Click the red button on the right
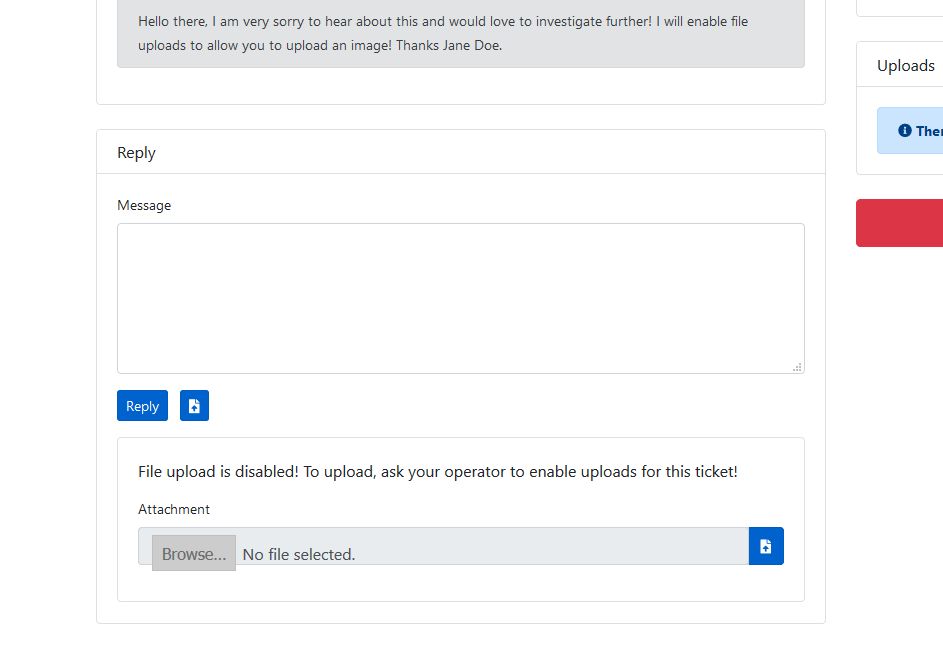943x660 pixels. point(900,222)
